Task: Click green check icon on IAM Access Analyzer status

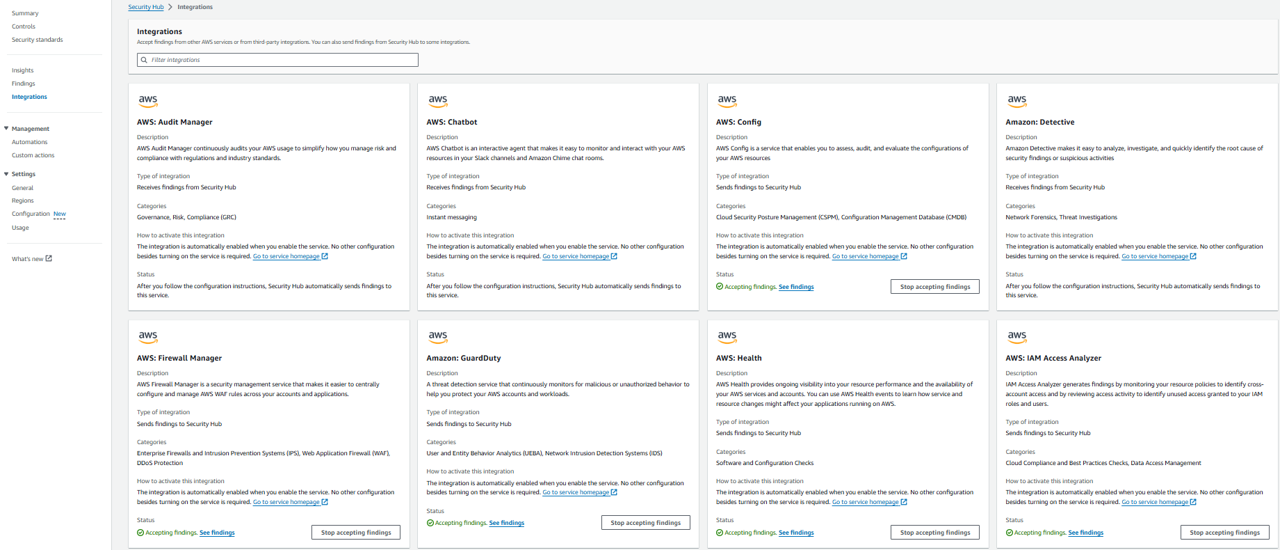Action: tap(1009, 533)
